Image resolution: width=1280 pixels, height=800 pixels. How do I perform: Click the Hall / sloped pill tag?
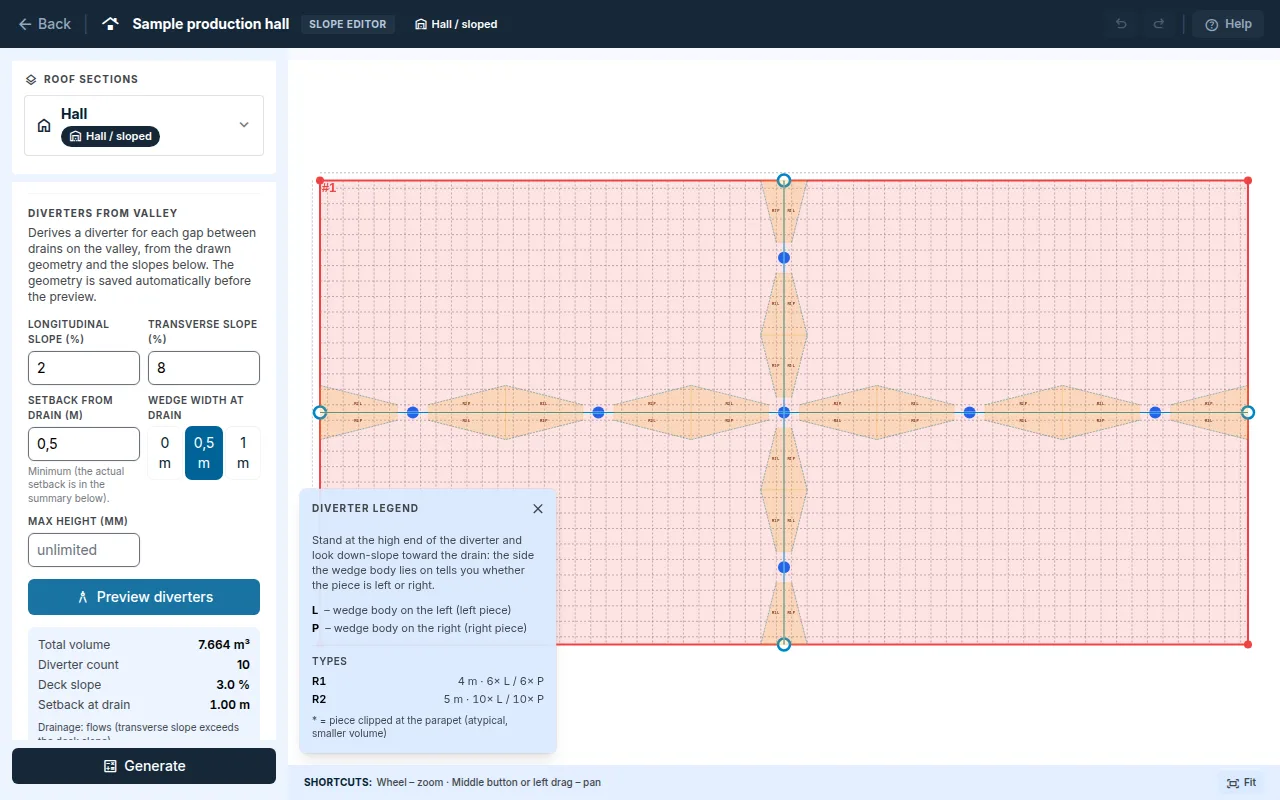(x=110, y=136)
